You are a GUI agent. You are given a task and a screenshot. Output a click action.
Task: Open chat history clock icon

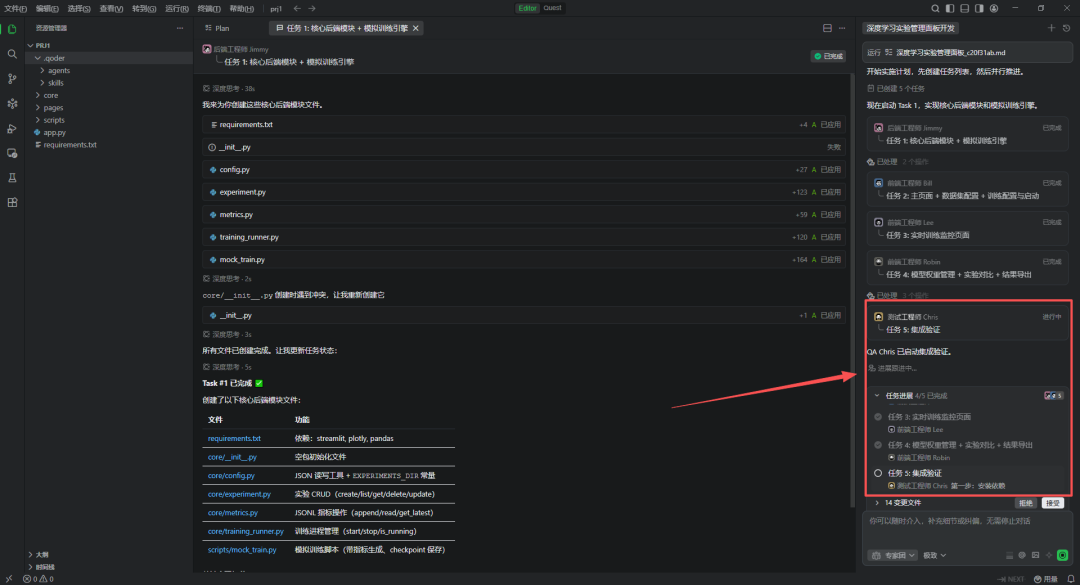click(x=1066, y=28)
